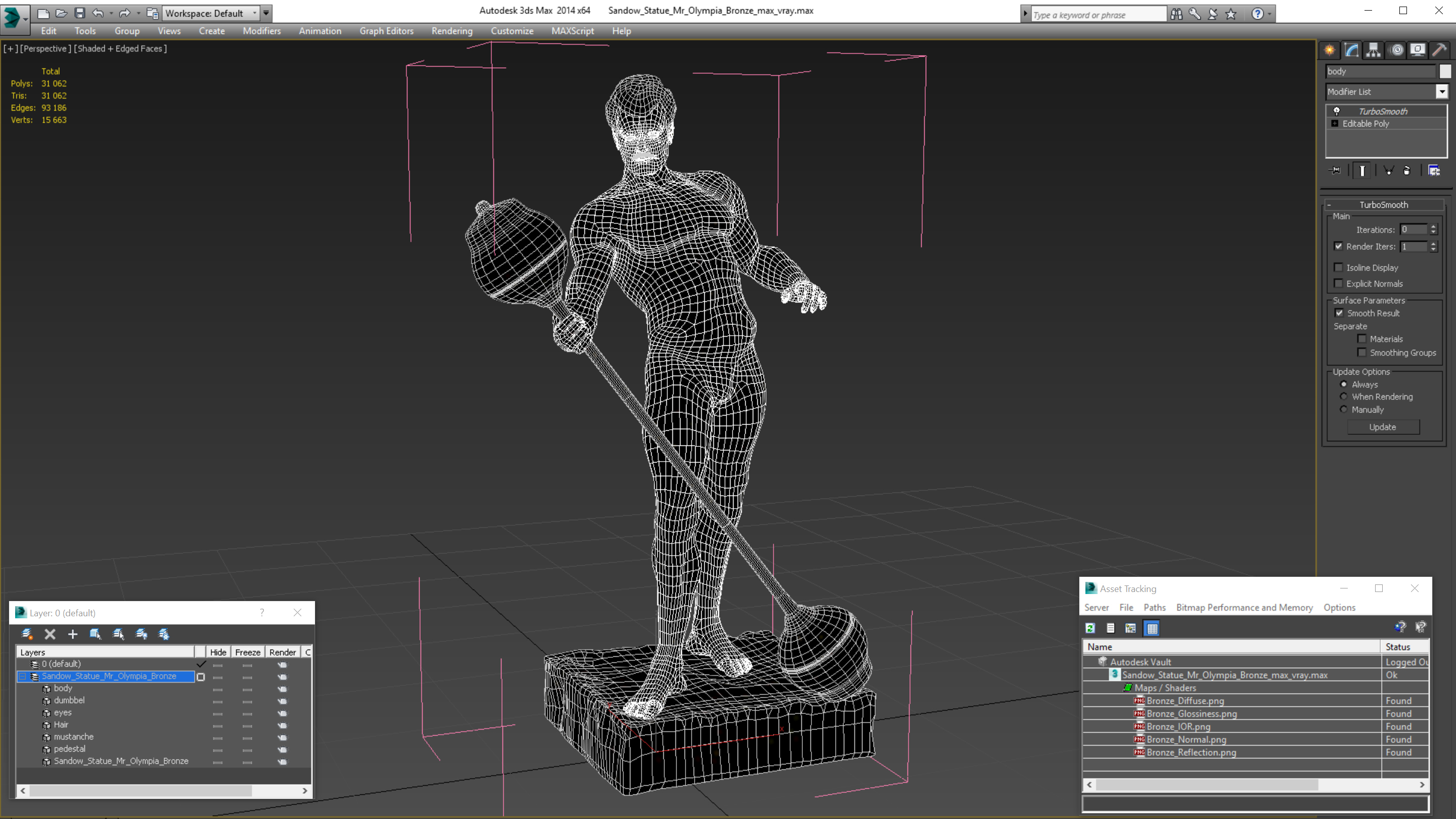1456x819 pixels.
Task: Select Always update option
Action: tap(1344, 384)
